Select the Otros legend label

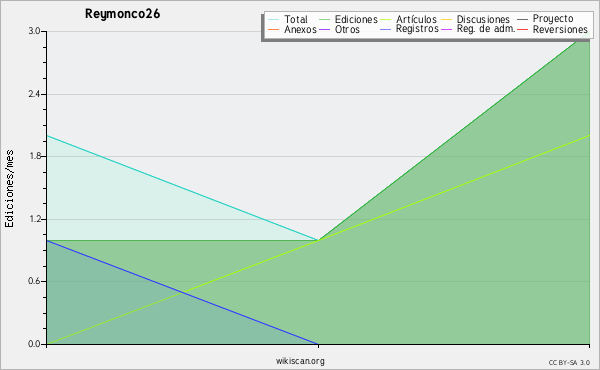coord(347,29)
